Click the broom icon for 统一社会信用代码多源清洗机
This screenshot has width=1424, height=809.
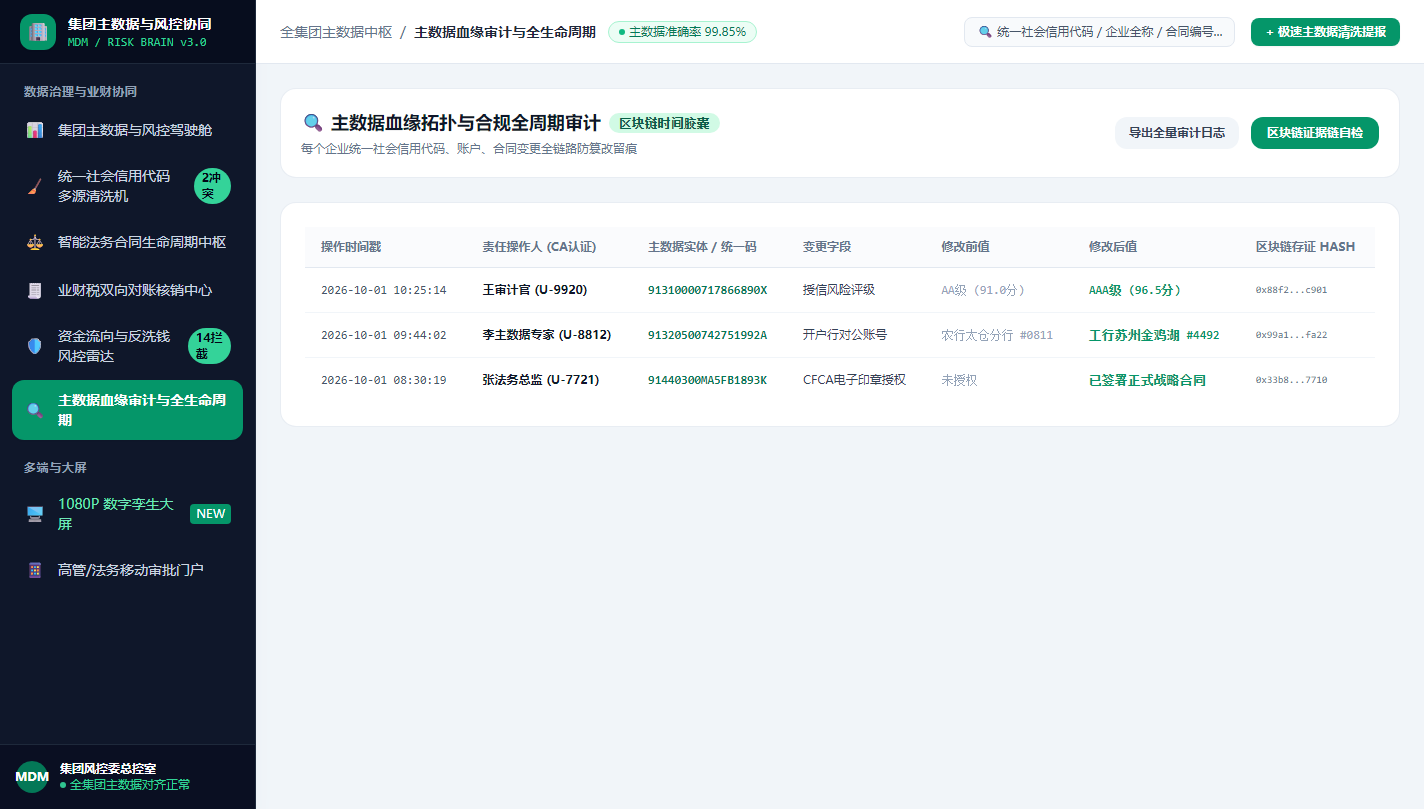point(35,186)
